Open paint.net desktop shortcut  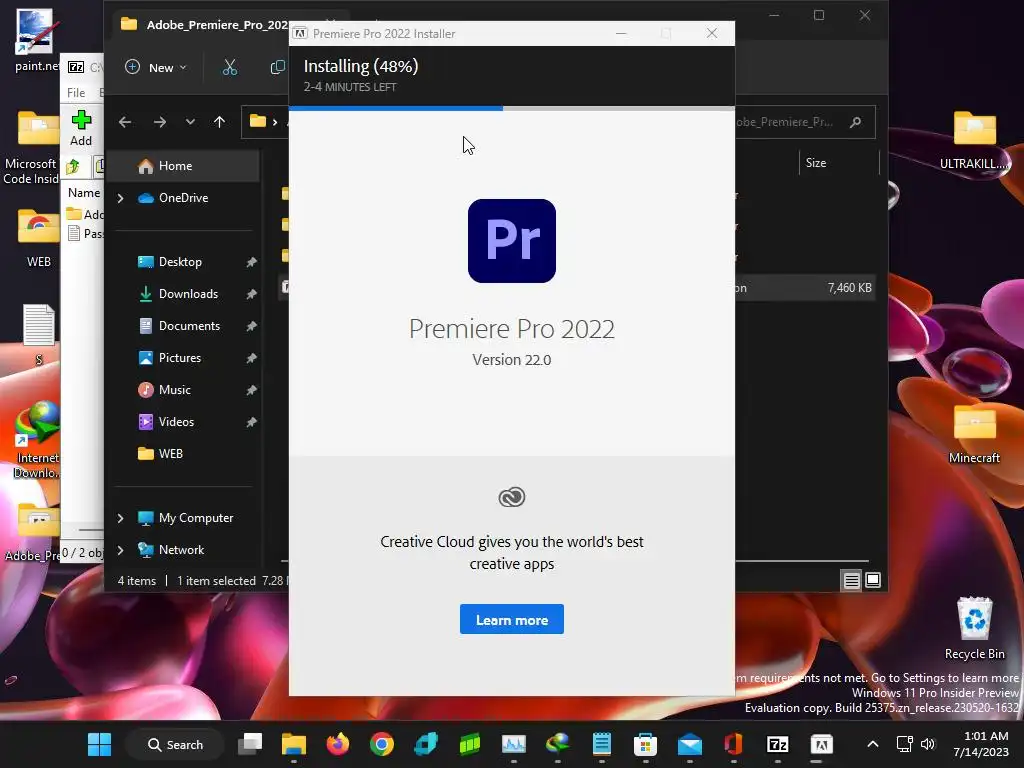tap(35, 40)
